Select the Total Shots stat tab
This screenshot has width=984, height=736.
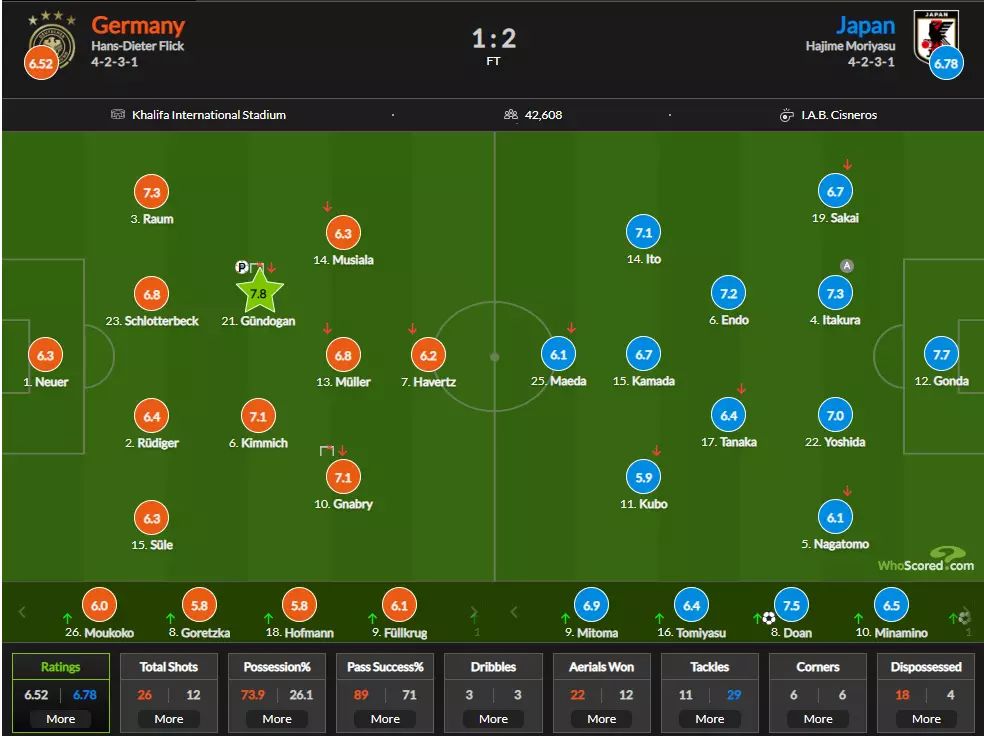click(168, 667)
